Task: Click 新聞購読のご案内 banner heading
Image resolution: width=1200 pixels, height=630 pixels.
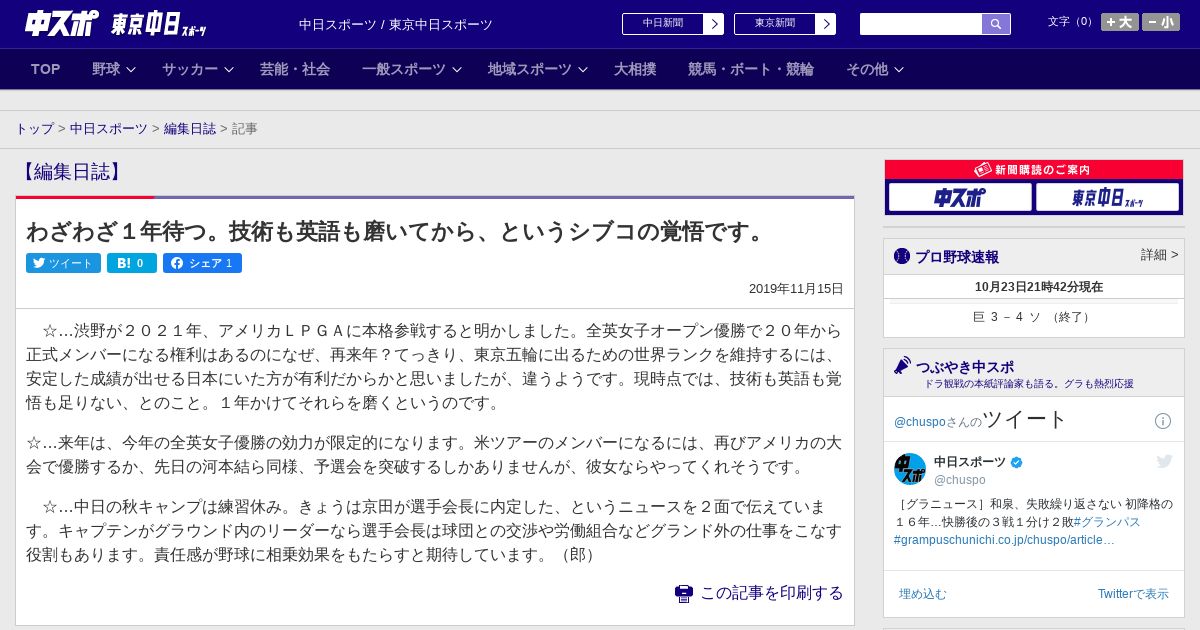Action: point(1033,170)
